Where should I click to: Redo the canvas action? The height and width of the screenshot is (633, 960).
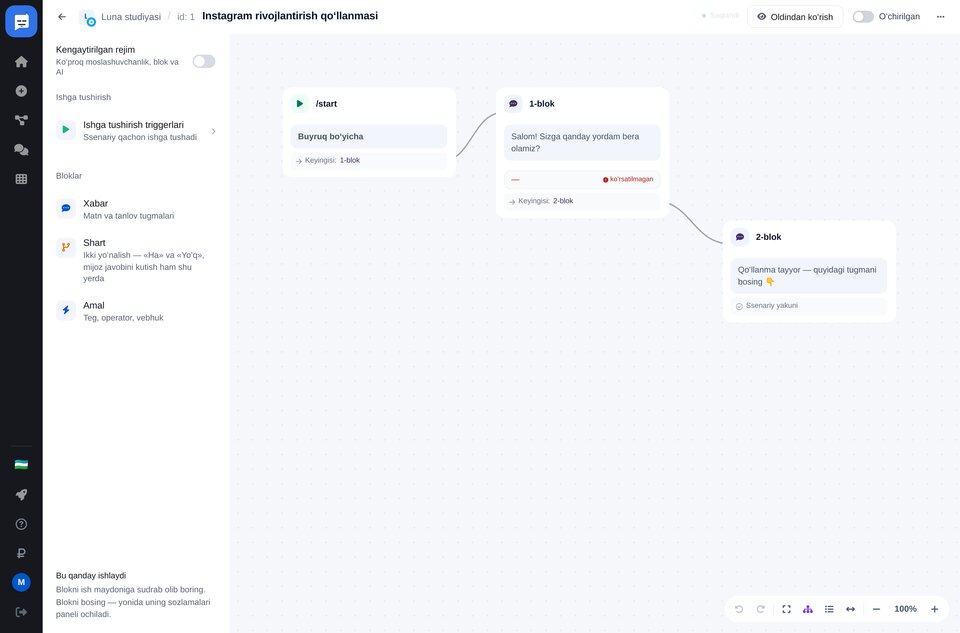(760, 609)
